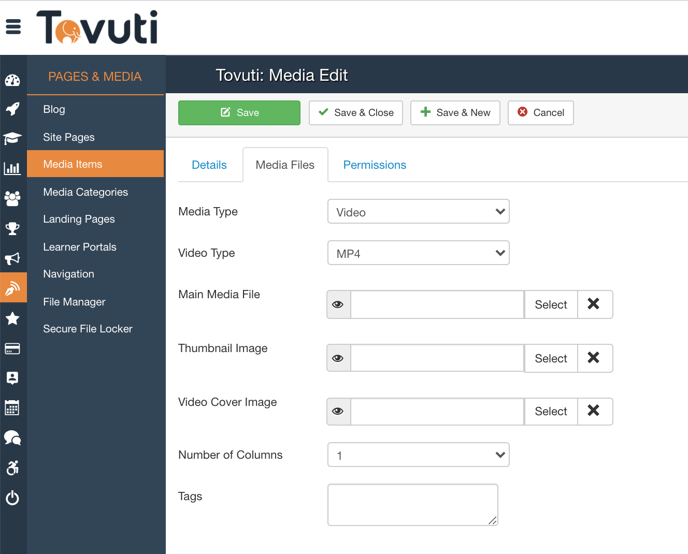Click the PAGES & MEDIA sidebar header
Image resolution: width=688 pixels, height=554 pixels.
[x=95, y=76]
